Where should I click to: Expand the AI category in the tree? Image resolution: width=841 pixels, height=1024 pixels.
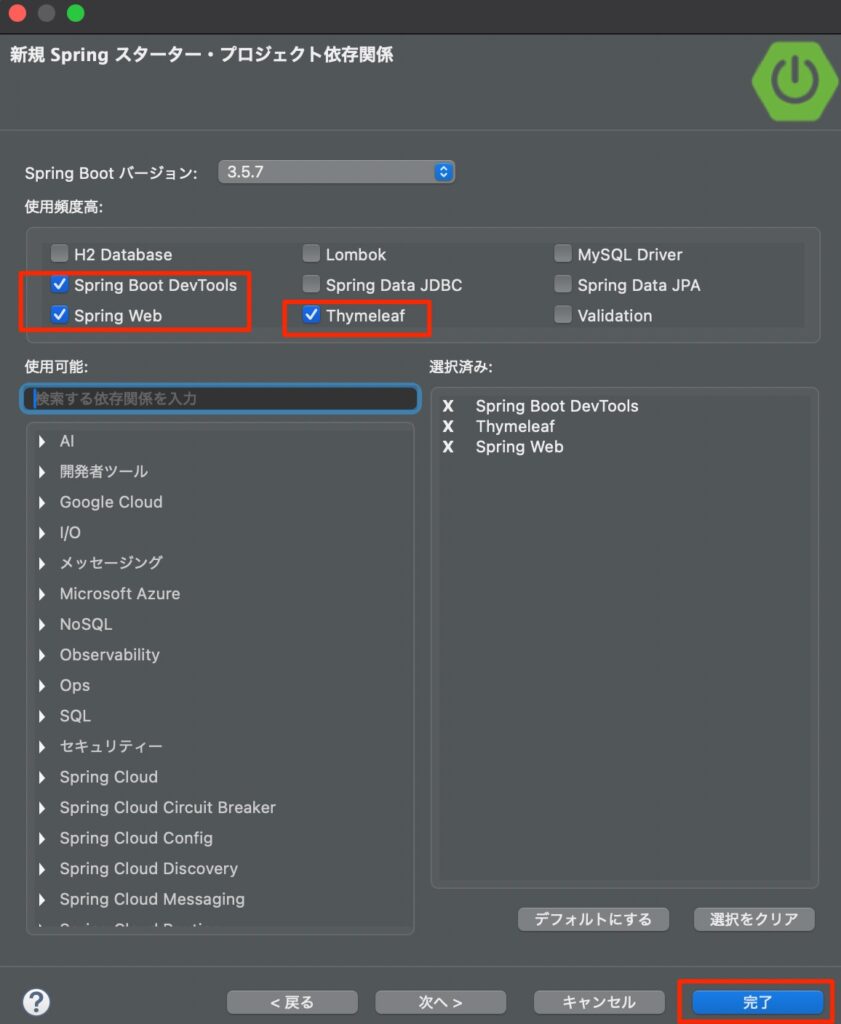click(42, 441)
